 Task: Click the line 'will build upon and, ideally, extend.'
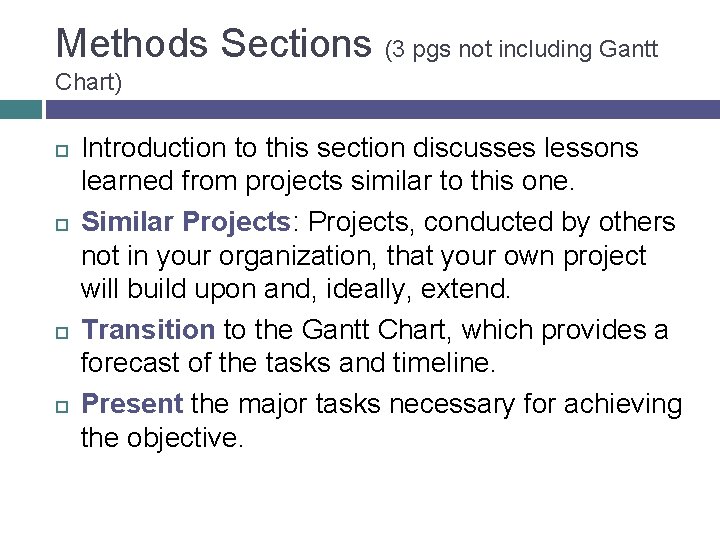pyautogui.click(x=296, y=289)
